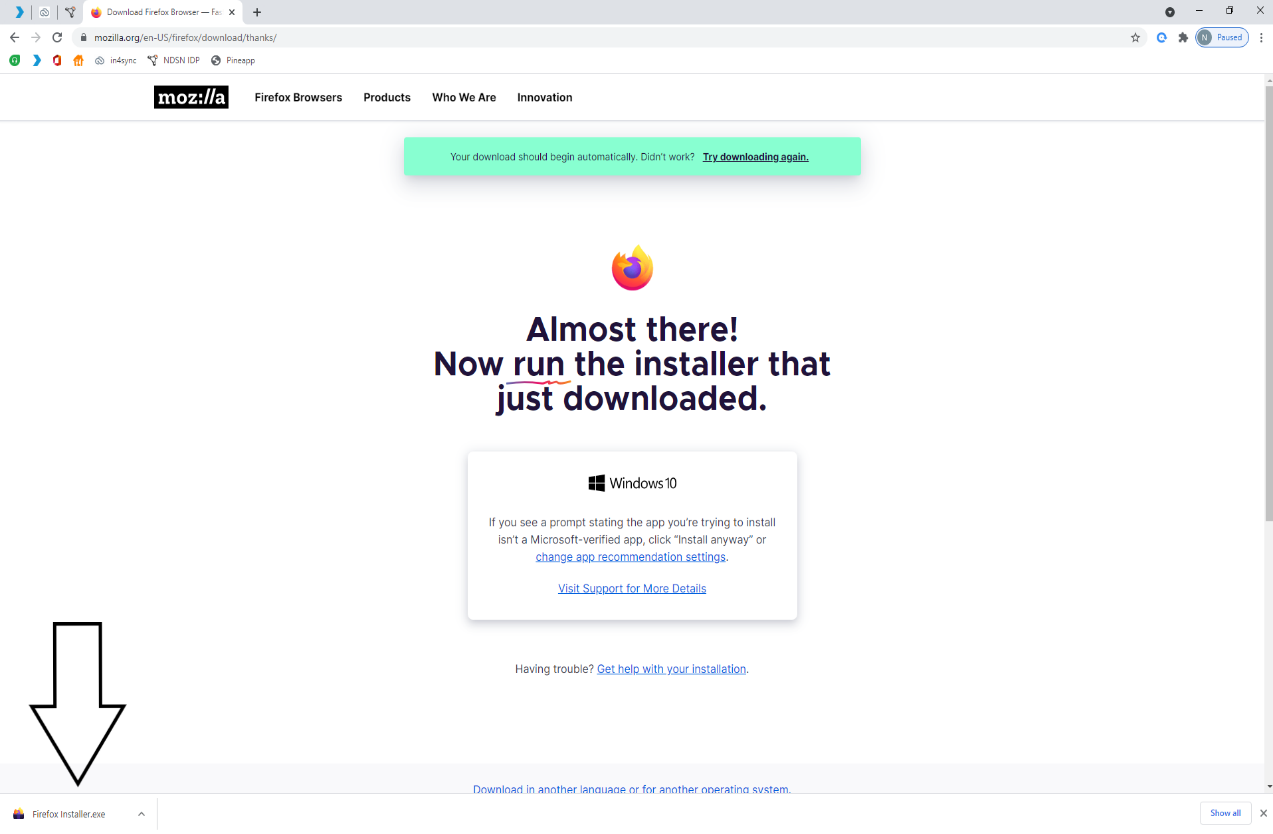
Task: Open the Paused profile button
Action: [1222, 37]
